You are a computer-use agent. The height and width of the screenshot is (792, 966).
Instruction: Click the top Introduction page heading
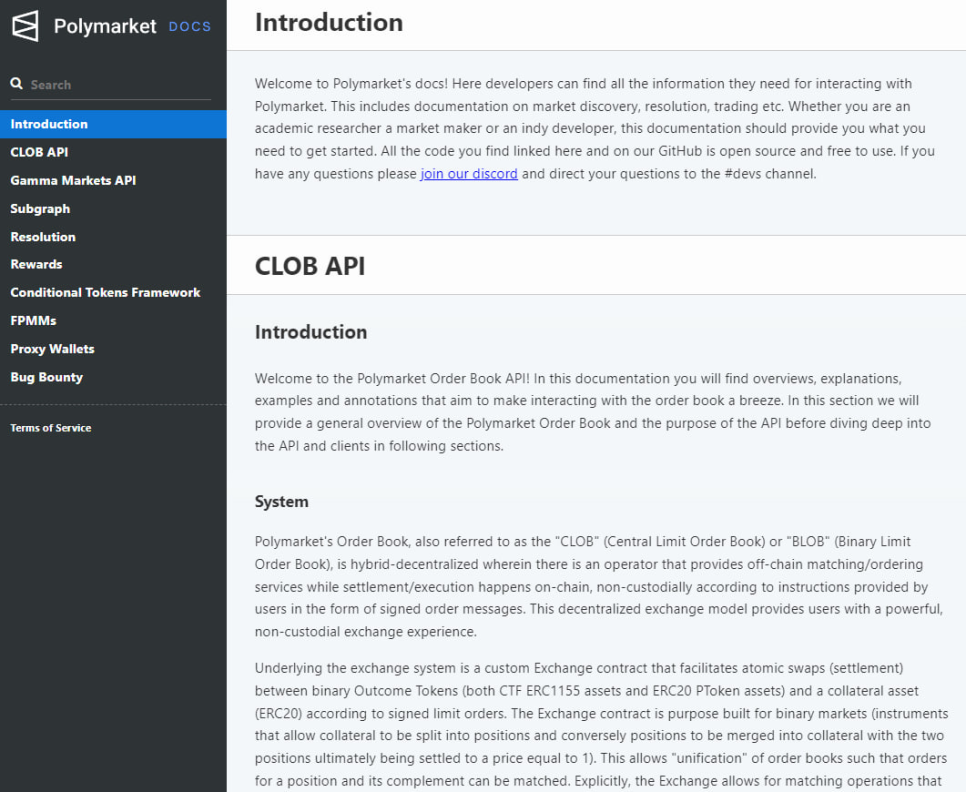[329, 23]
